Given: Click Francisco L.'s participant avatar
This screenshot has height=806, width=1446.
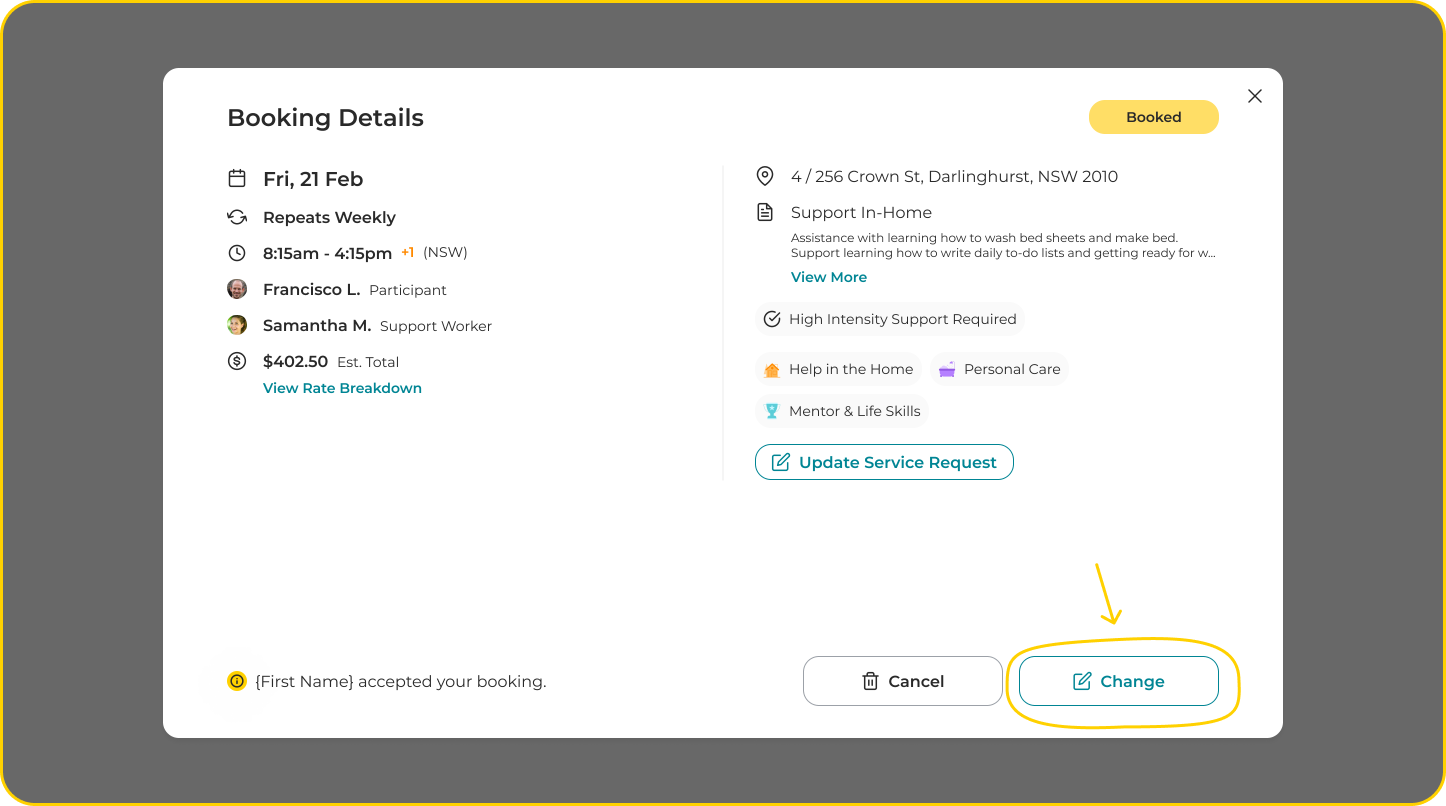Looking at the screenshot, I should coord(237,289).
